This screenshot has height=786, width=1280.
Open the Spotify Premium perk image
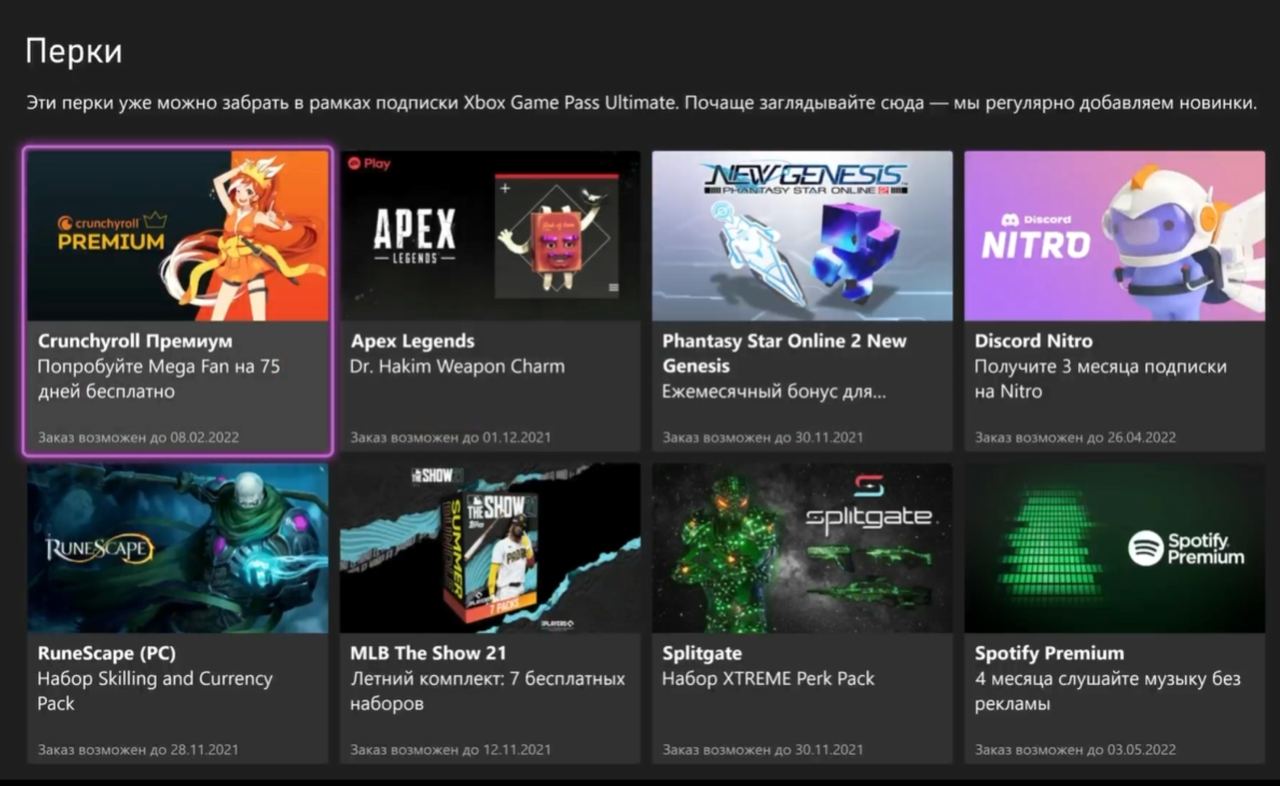coord(1114,548)
